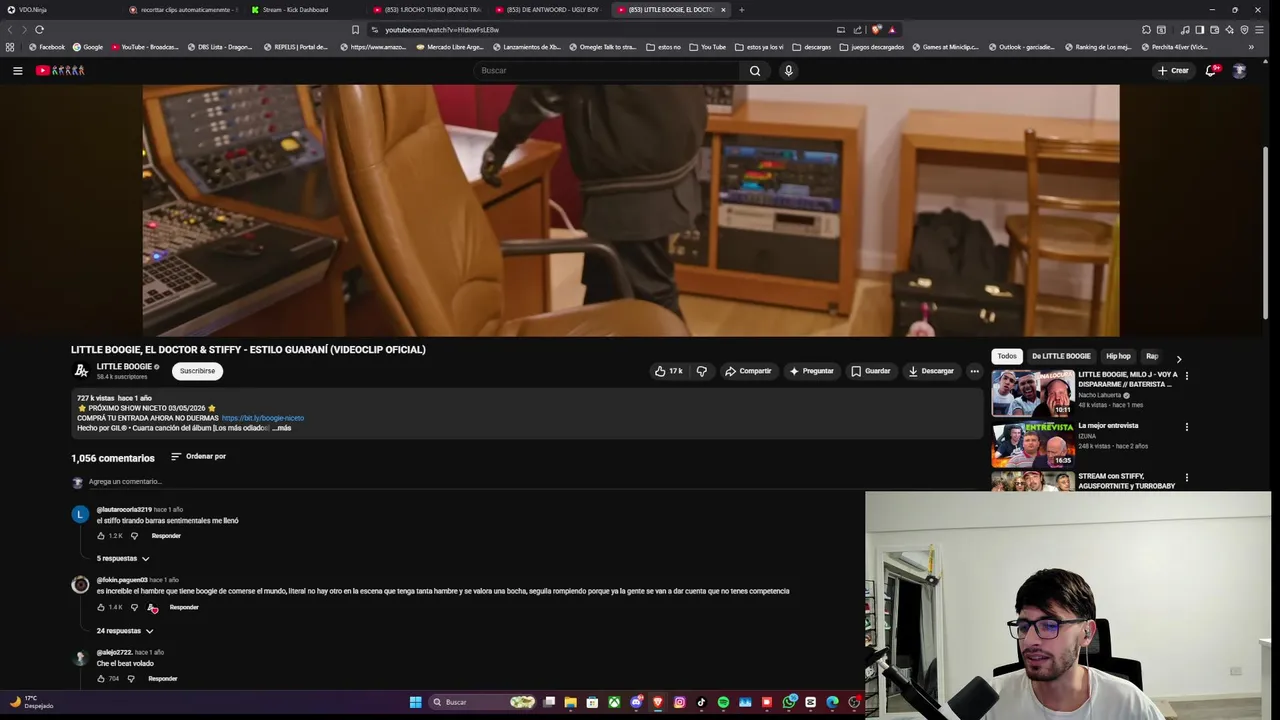
Task: Expand 24 respuestas replies
Action: [125, 631]
